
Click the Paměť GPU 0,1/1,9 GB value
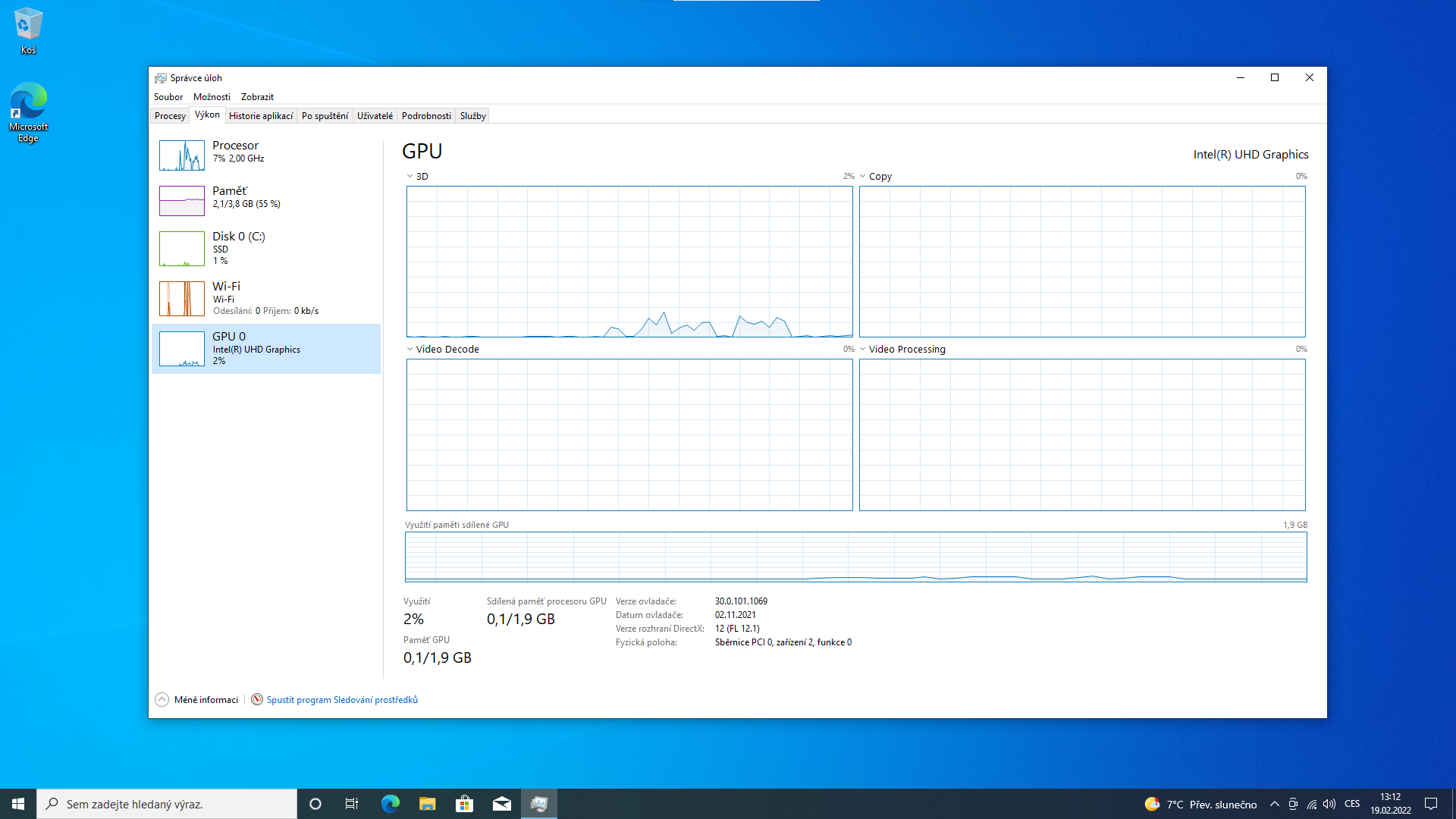[x=438, y=657]
